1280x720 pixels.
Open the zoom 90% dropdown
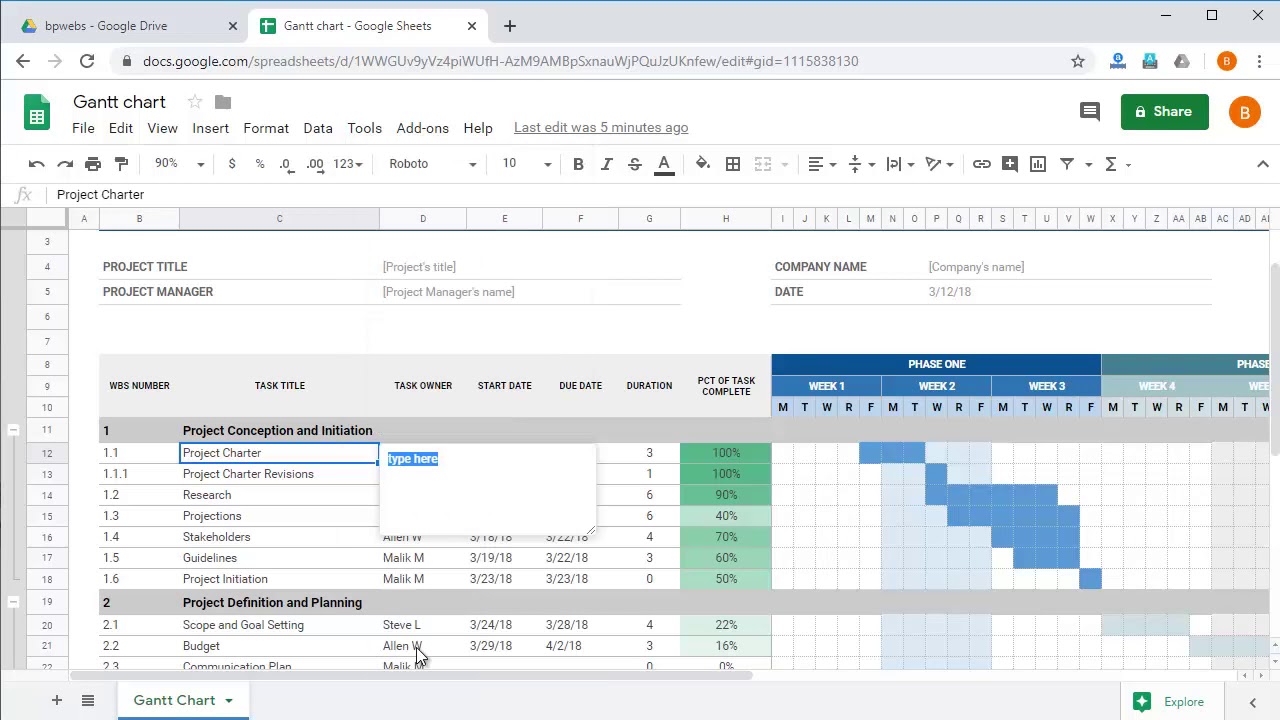click(179, 164)
